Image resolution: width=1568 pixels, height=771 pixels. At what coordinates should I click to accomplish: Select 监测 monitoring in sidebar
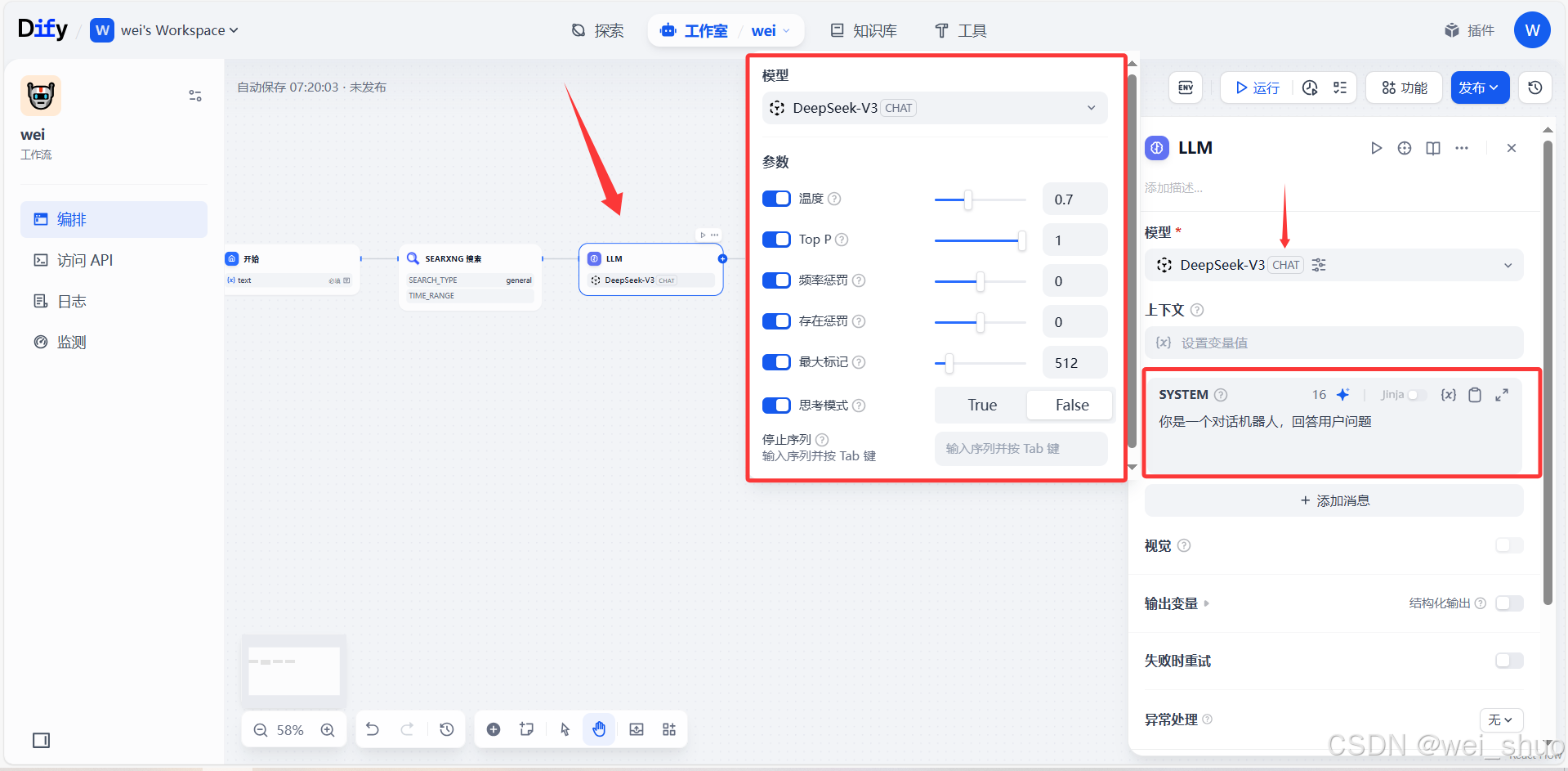(x=114, y=342)
